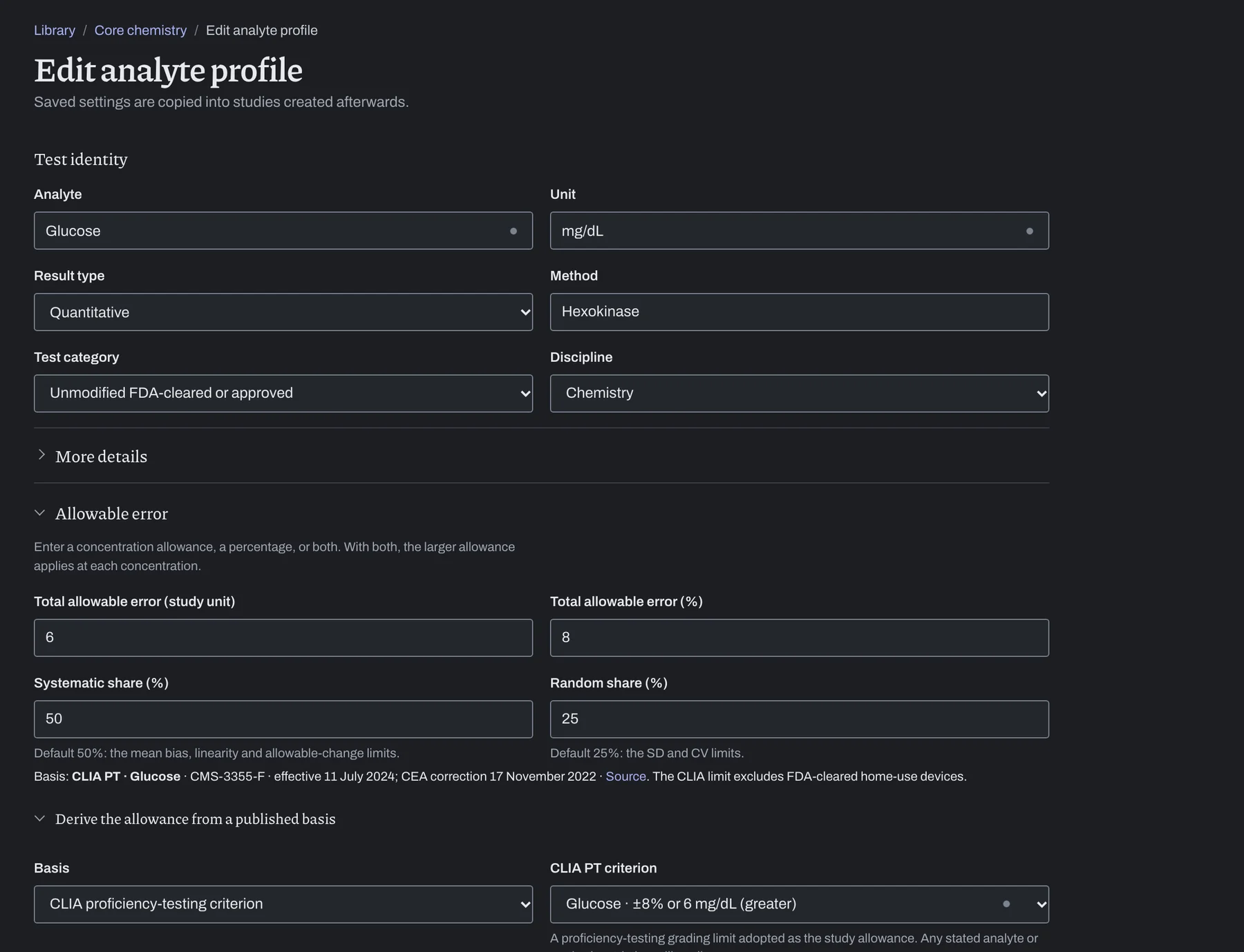Open the CLIA PT criterion dropdown
This screenshot has width=1244, height=952.
800,904
